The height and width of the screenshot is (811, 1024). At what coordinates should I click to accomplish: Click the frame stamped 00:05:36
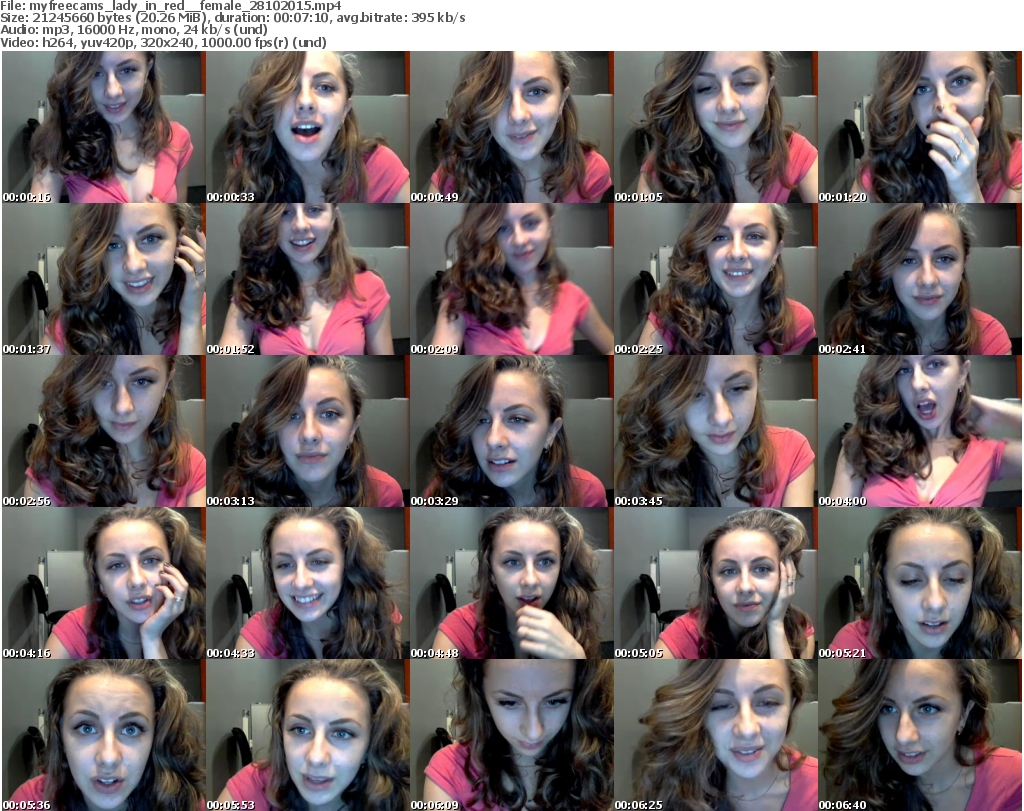(x=104, y=735)
